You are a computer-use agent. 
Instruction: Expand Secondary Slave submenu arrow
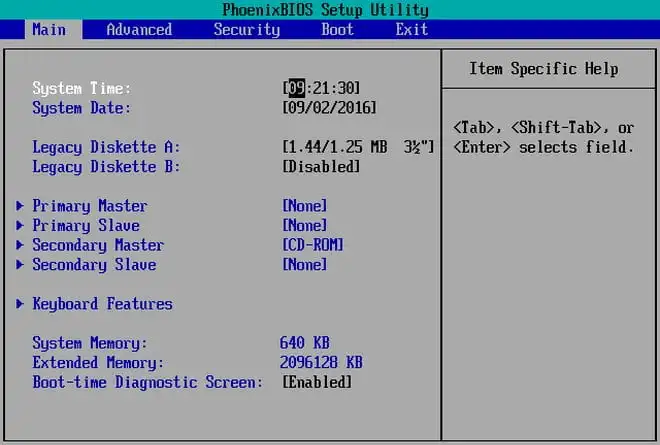[x=20, y=265]
